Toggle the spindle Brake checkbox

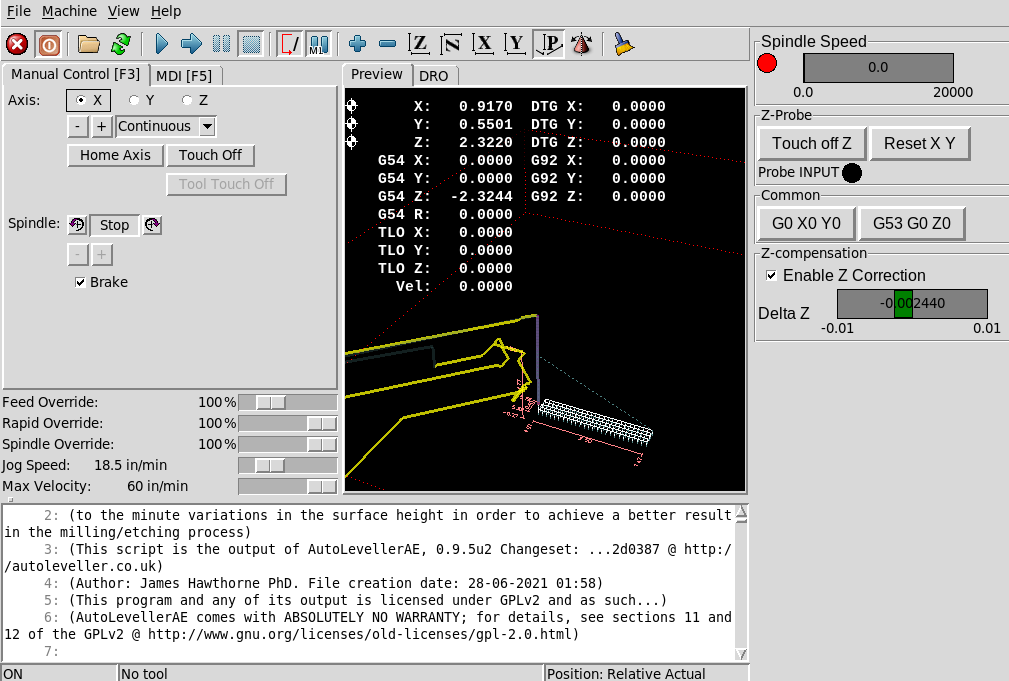pyautogui.click(x=81, y=283)
